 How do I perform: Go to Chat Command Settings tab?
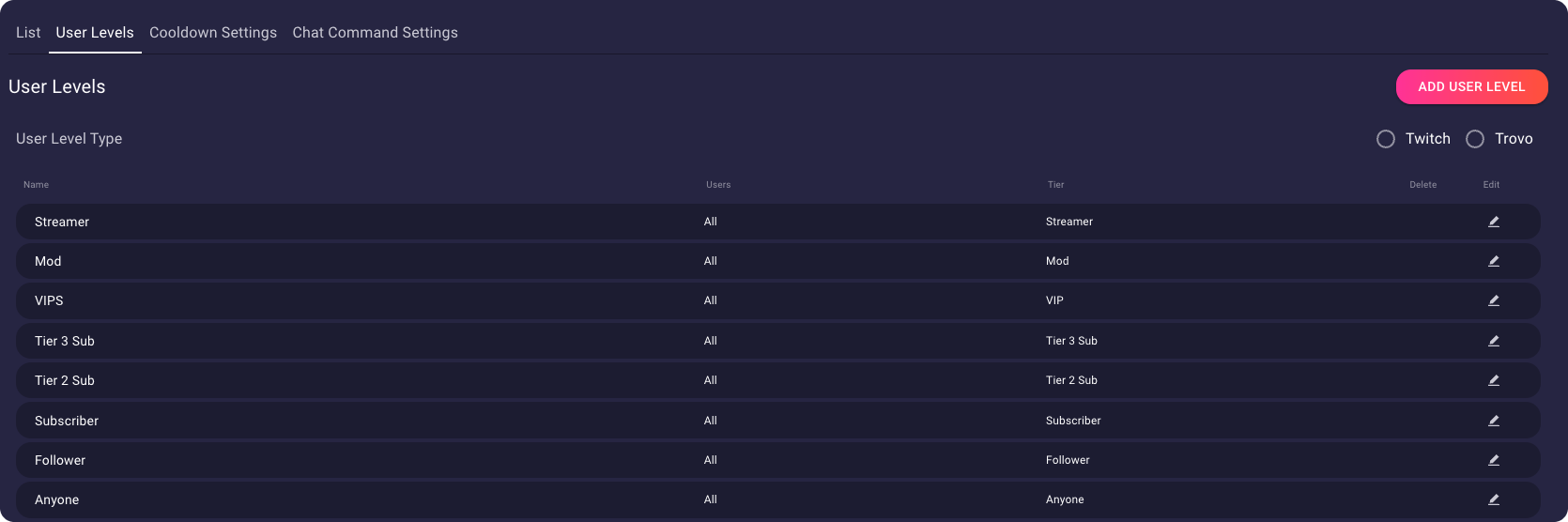point(376,33)
